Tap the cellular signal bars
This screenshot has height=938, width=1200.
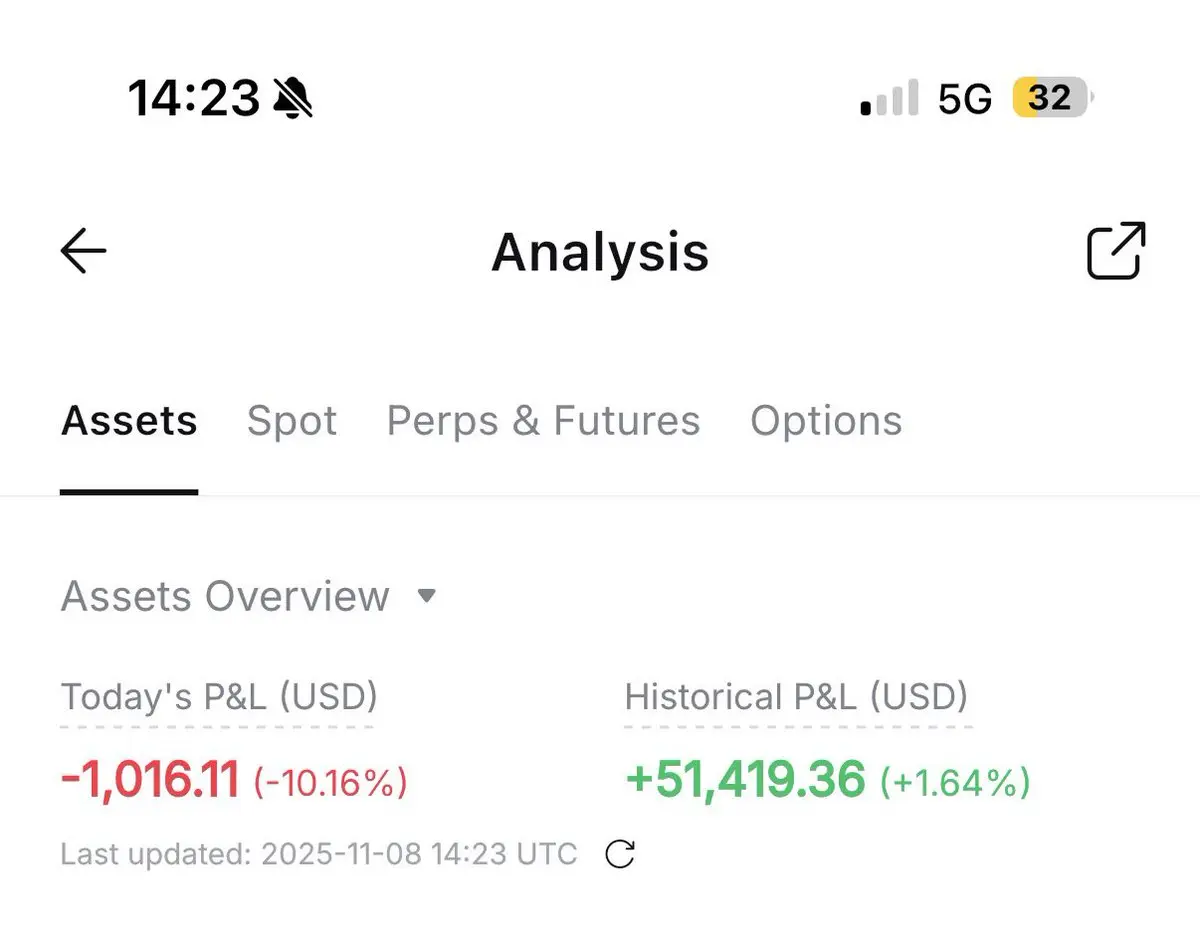point(889,99)
